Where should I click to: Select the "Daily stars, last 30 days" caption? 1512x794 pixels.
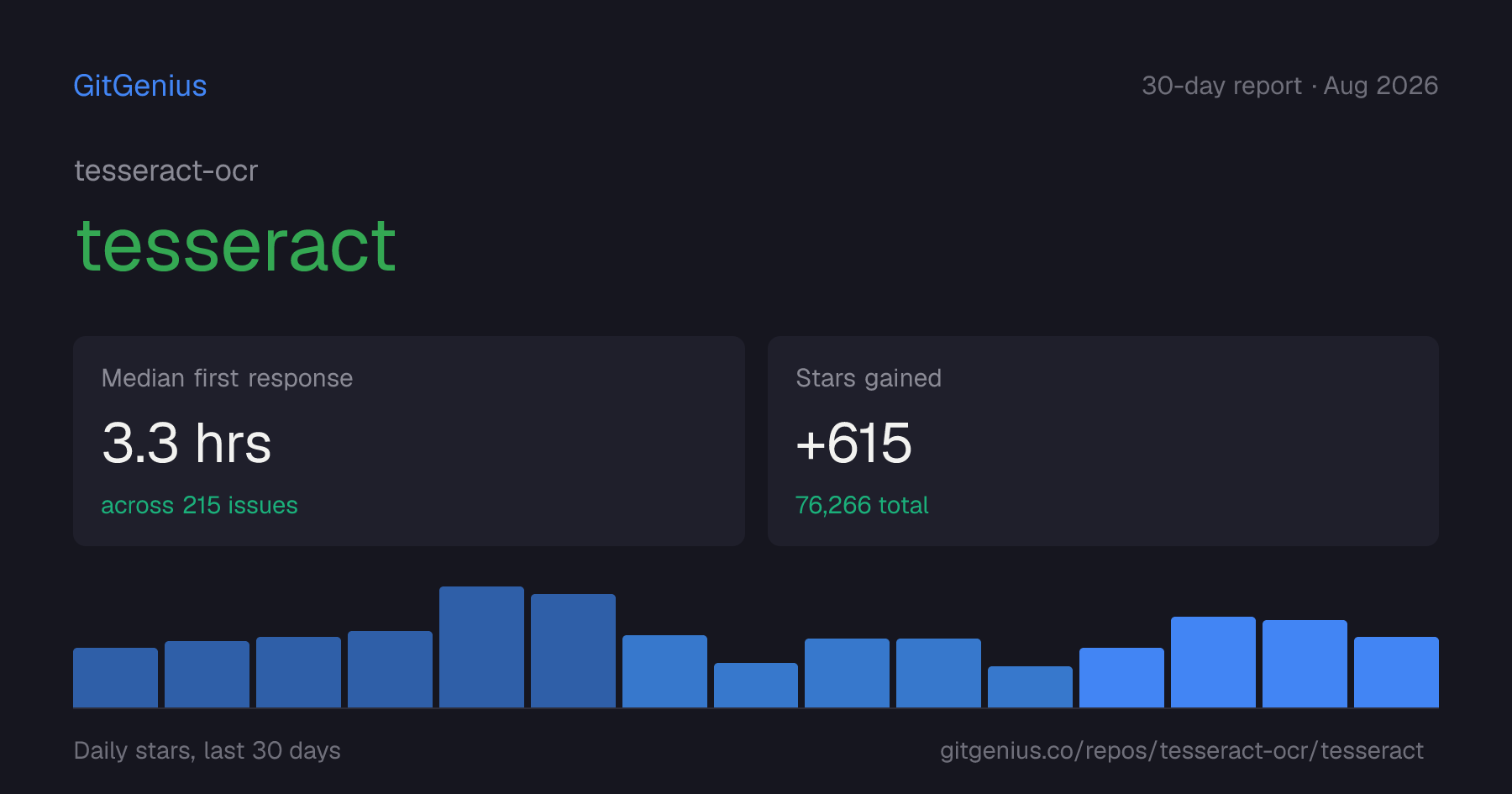coord(207,750)
